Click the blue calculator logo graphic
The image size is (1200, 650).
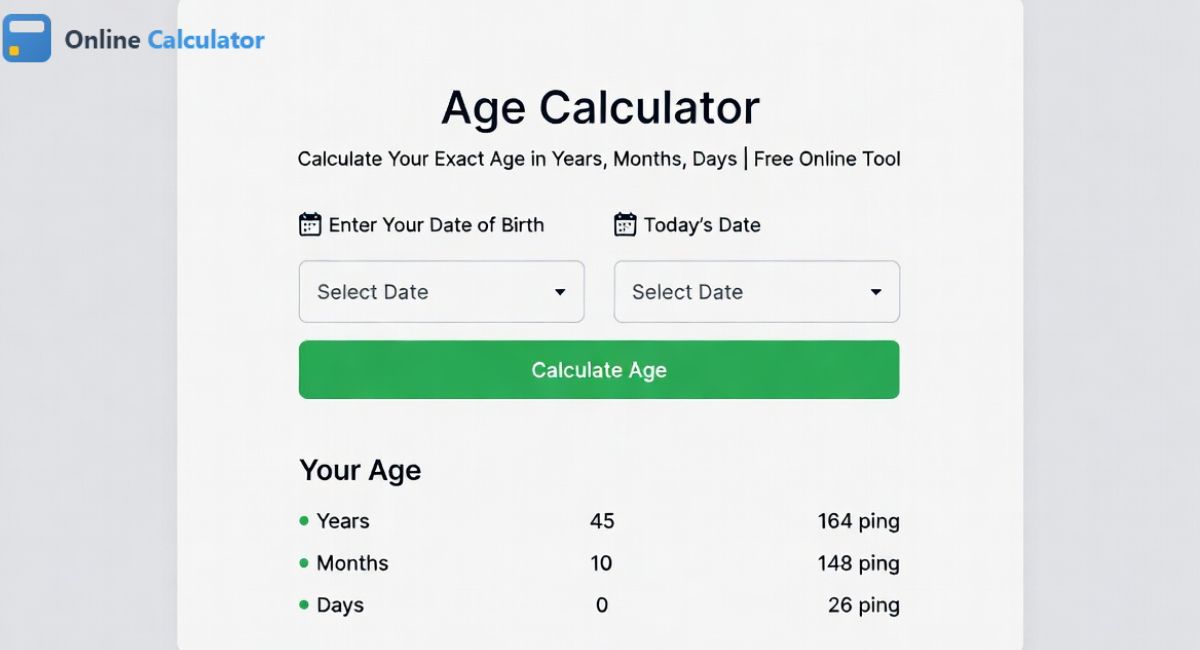[x=26, y=38]
